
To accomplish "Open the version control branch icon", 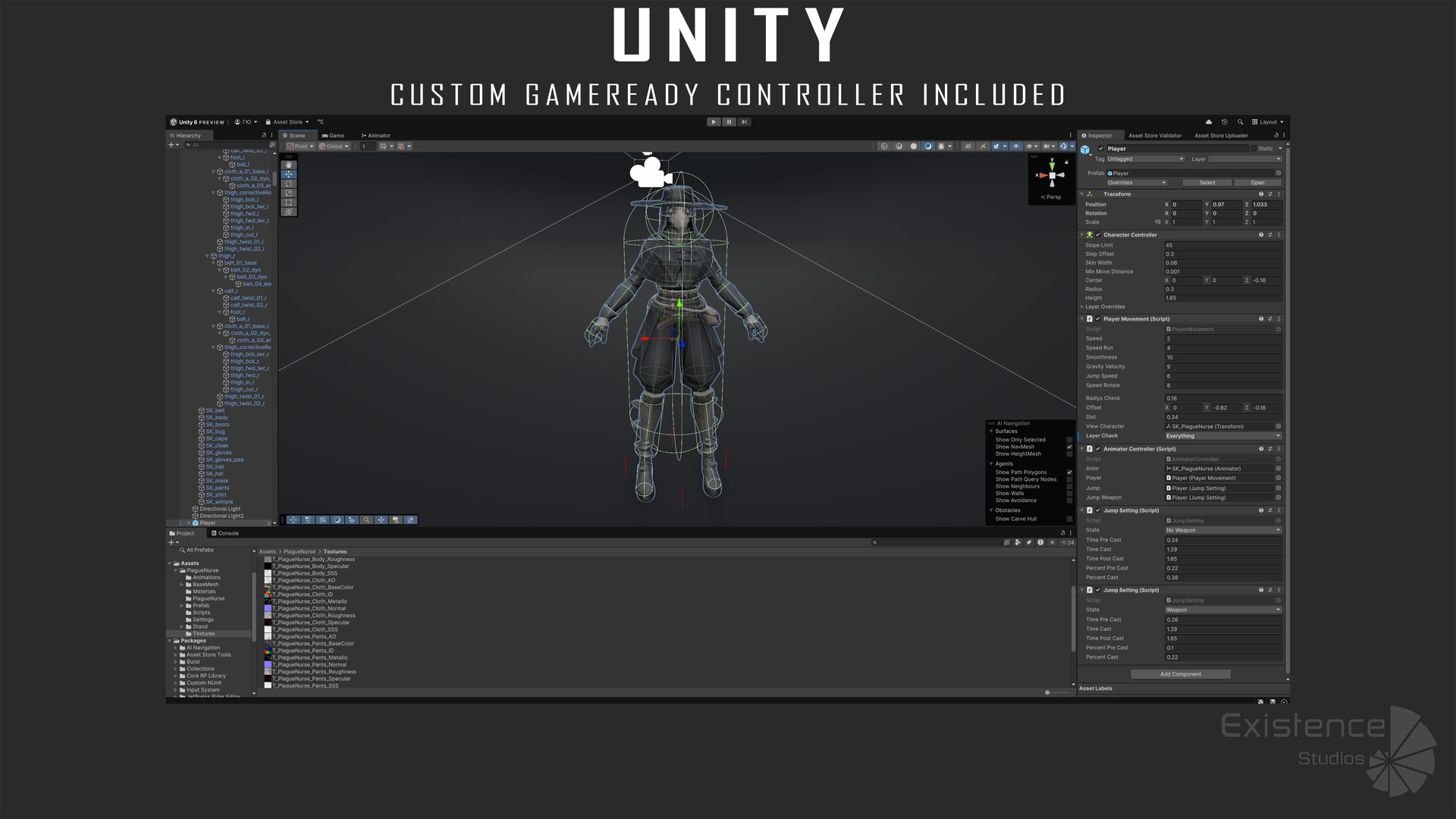I will 320,122.
